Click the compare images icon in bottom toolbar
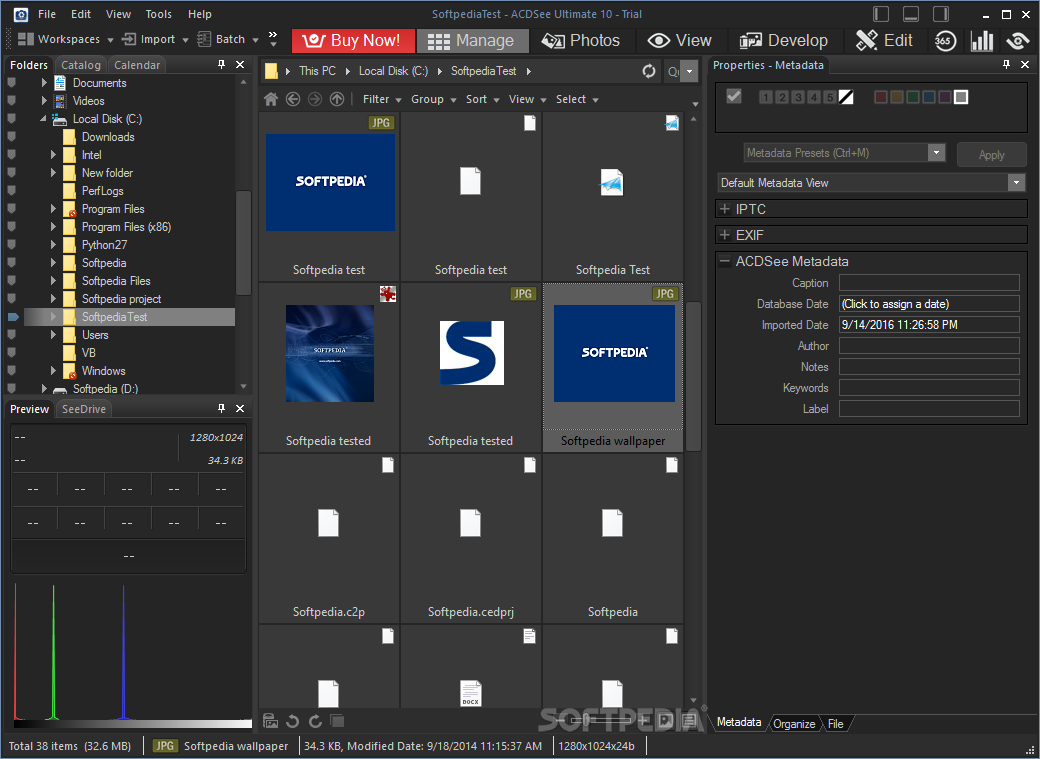1040x759 pixels. (337, 721)
